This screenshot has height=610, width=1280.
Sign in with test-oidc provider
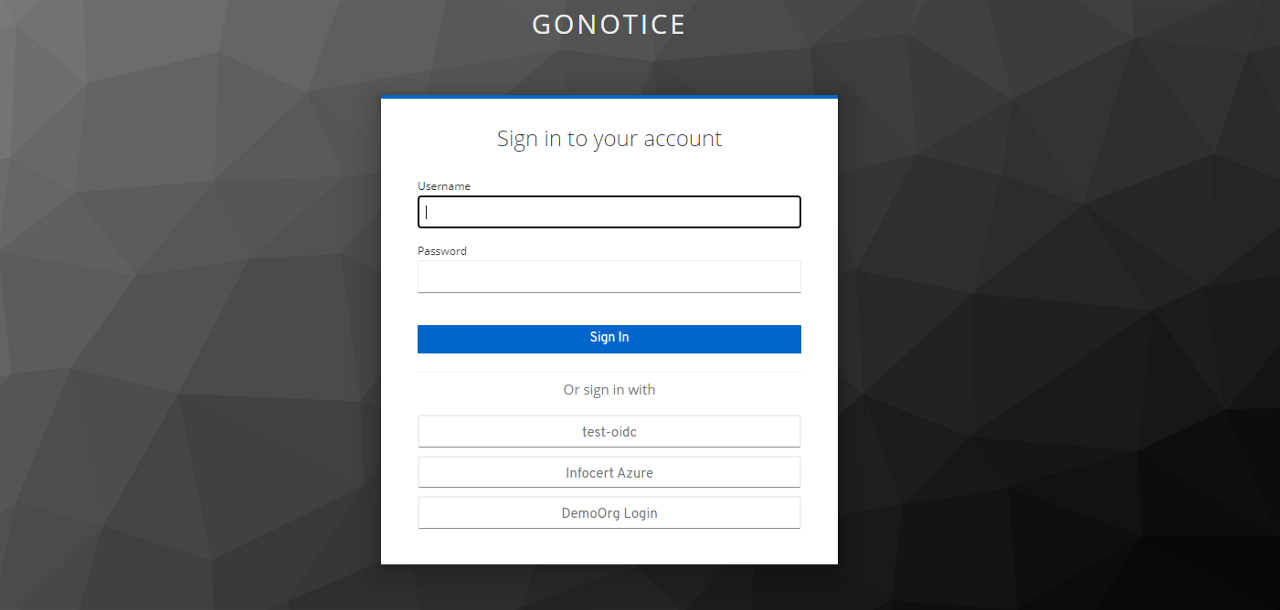tap(609, 432)
